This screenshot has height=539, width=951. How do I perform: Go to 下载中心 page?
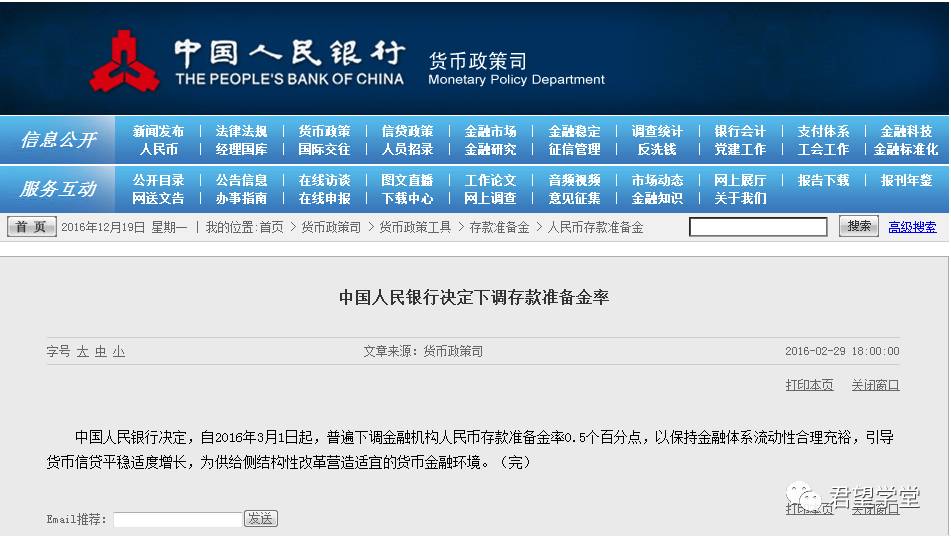pyautogui.click(x=408, y=198)
